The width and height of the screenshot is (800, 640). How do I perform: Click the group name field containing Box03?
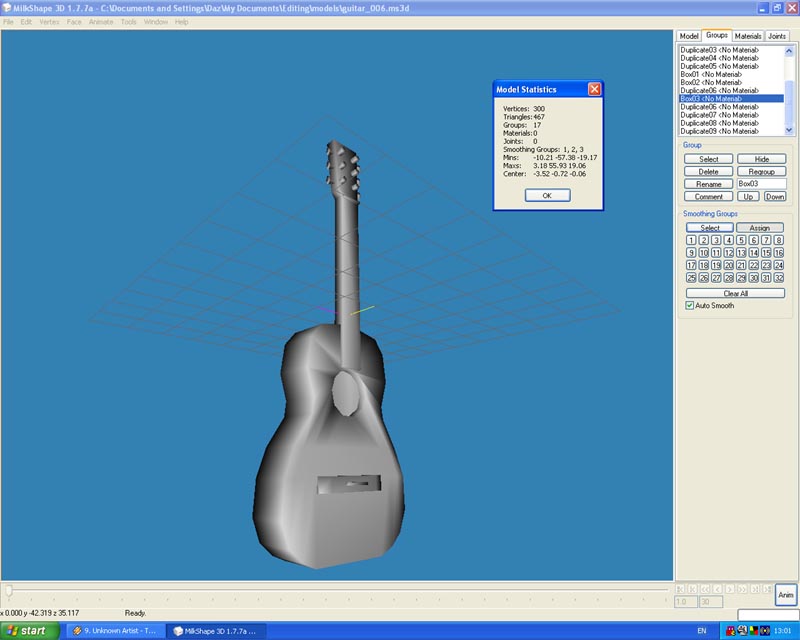[x=761, y=184]
